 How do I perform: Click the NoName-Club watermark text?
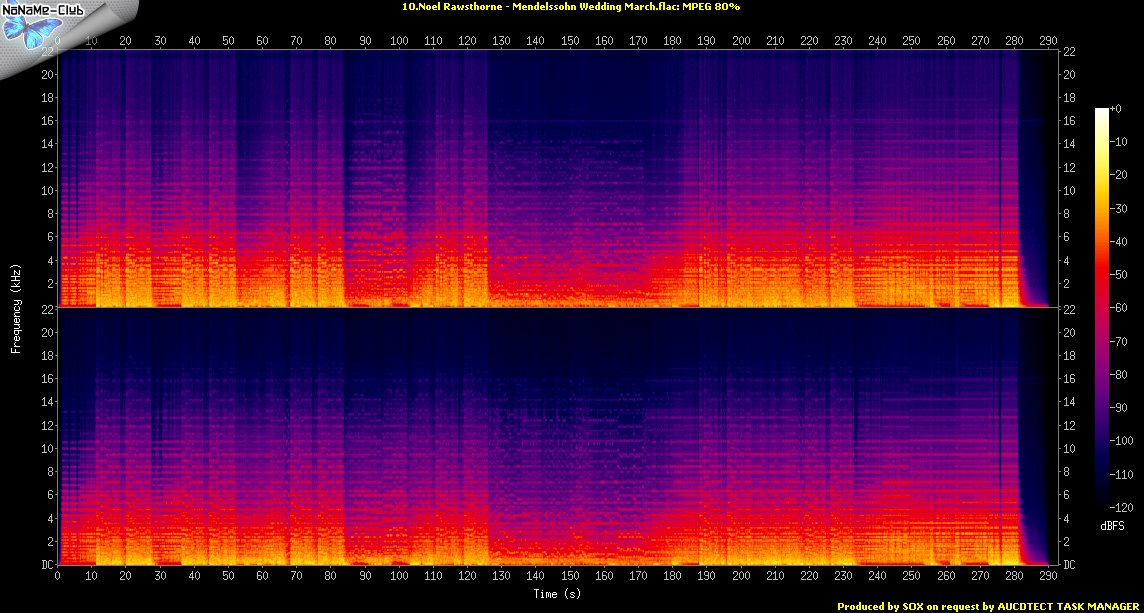click(x=58, y=9)
